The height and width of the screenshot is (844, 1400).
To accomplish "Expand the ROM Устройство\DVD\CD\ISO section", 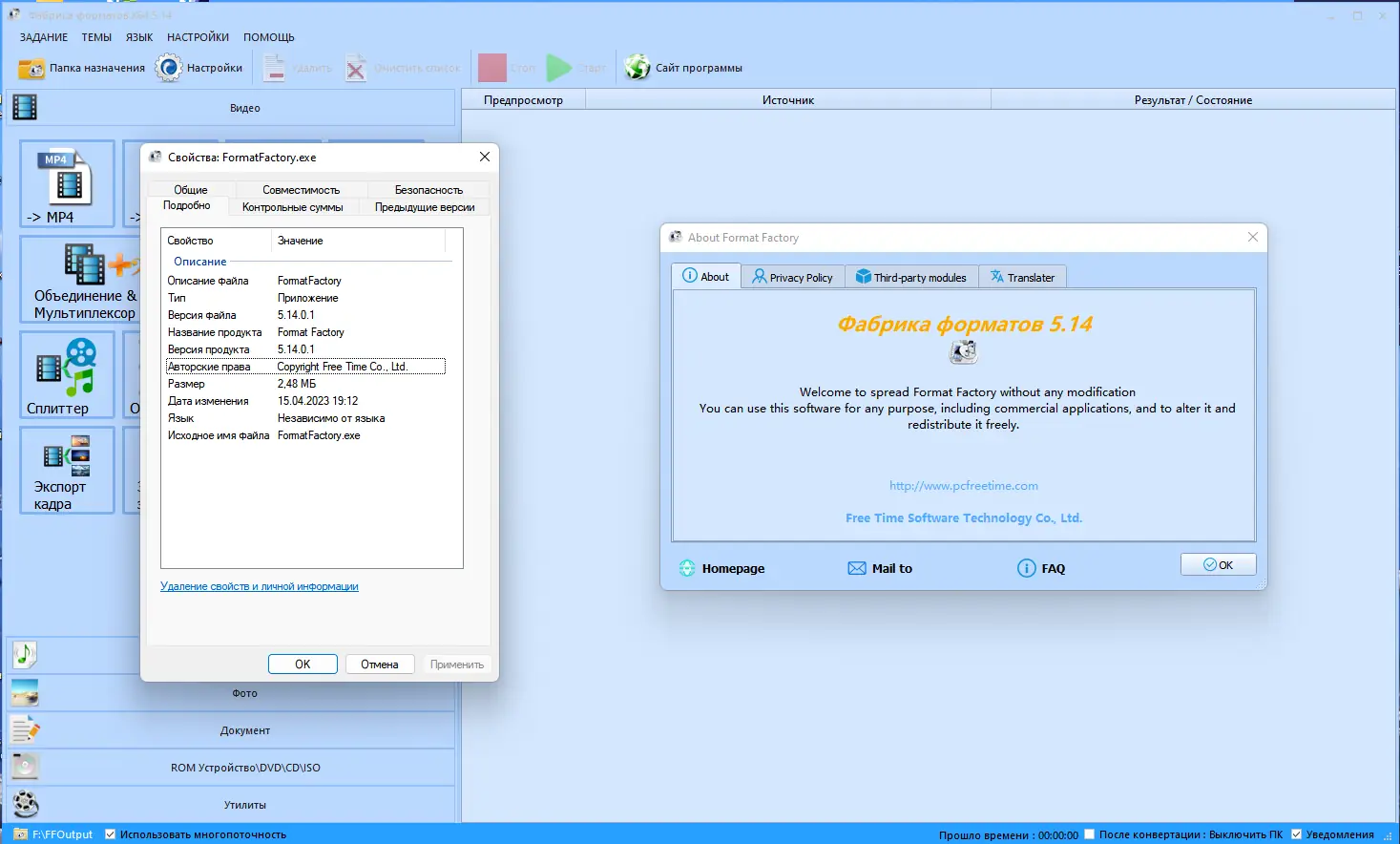I will [244, 767].
